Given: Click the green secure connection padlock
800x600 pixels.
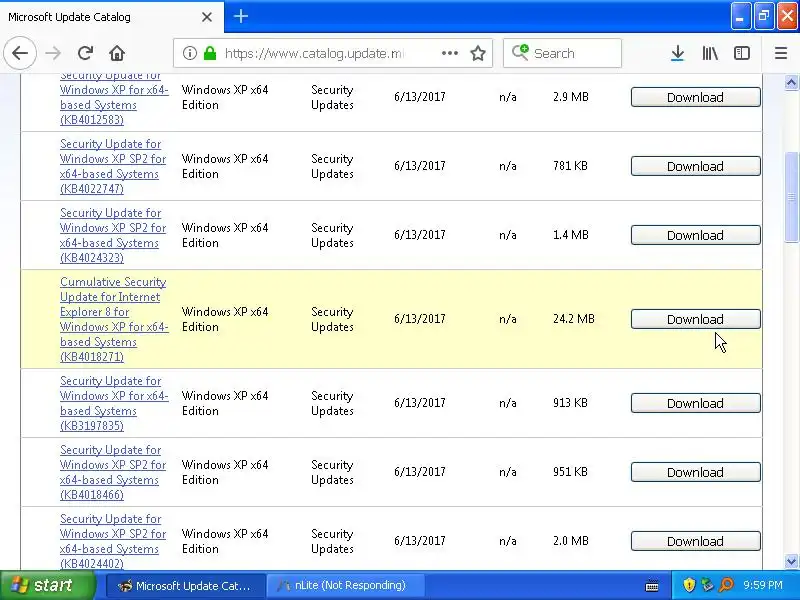Looking at the screenshot, I should coord(210,53).
